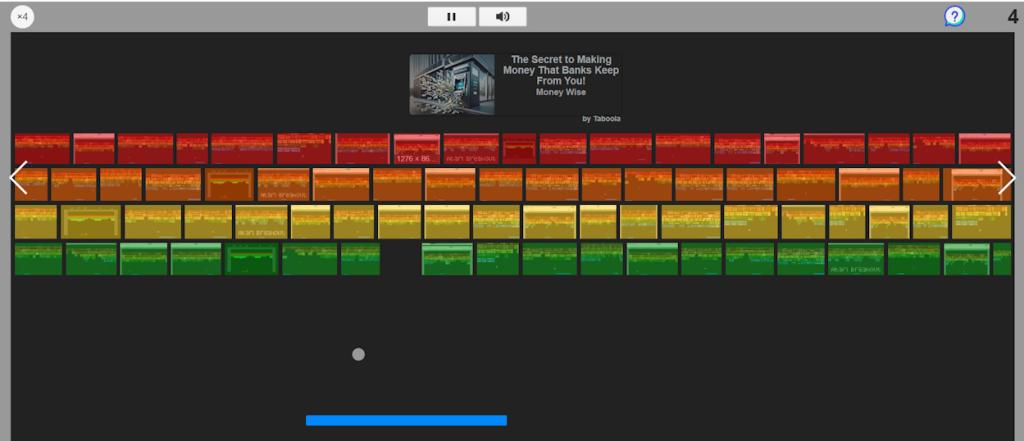The width and height of the screenshot is (1024, 441).
Task: Click the "by Taboola" attribution link
Action: tap(600, 118)
